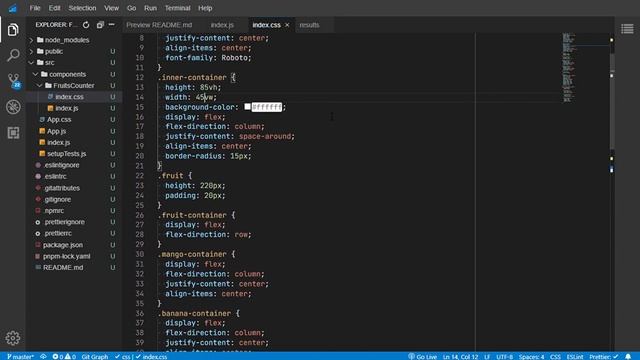Image resolution: width=640 pixels, height=360 pixels.
Task: Open notifications bell in status bar
Action: [x=628, y=356]
